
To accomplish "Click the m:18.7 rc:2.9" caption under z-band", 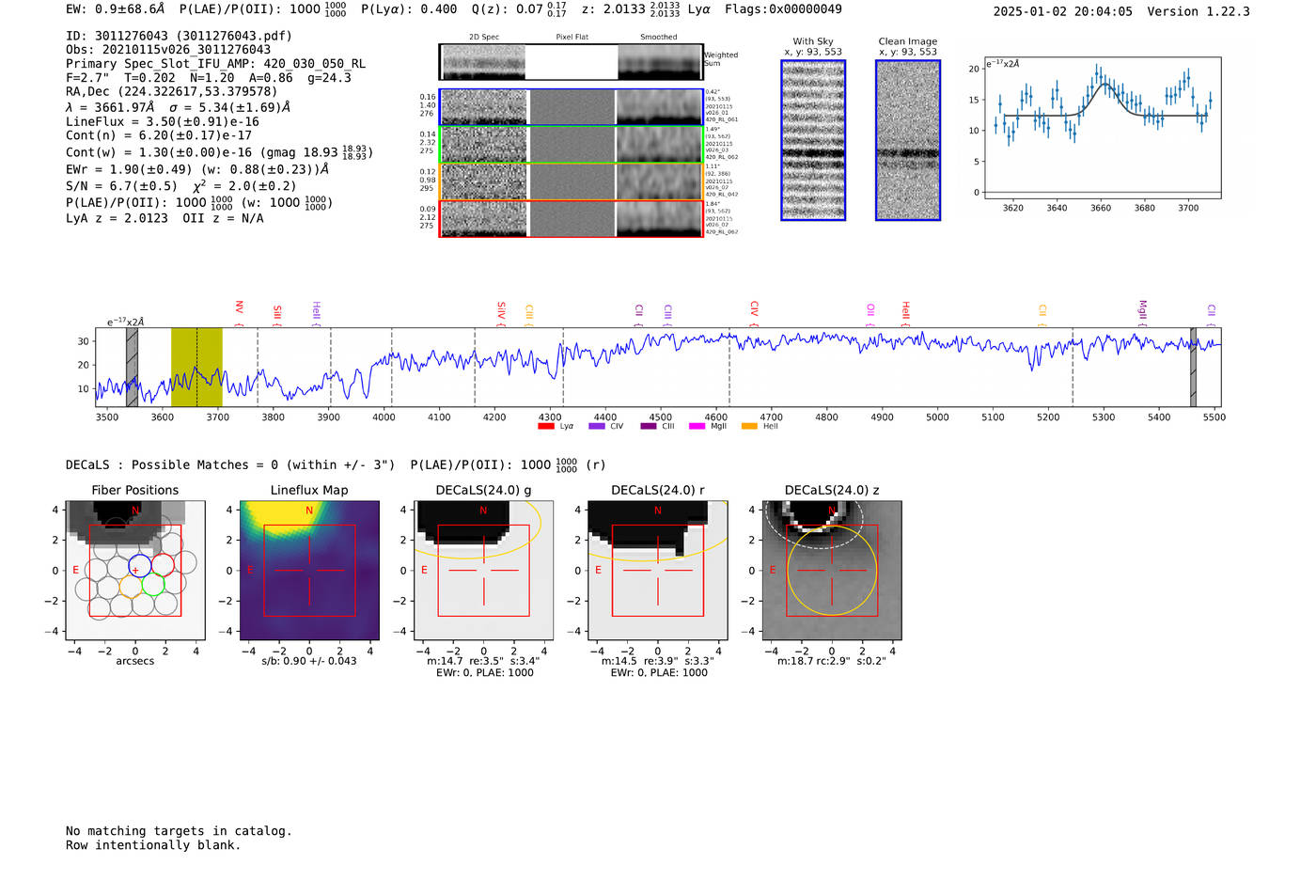I will (832, 661).
